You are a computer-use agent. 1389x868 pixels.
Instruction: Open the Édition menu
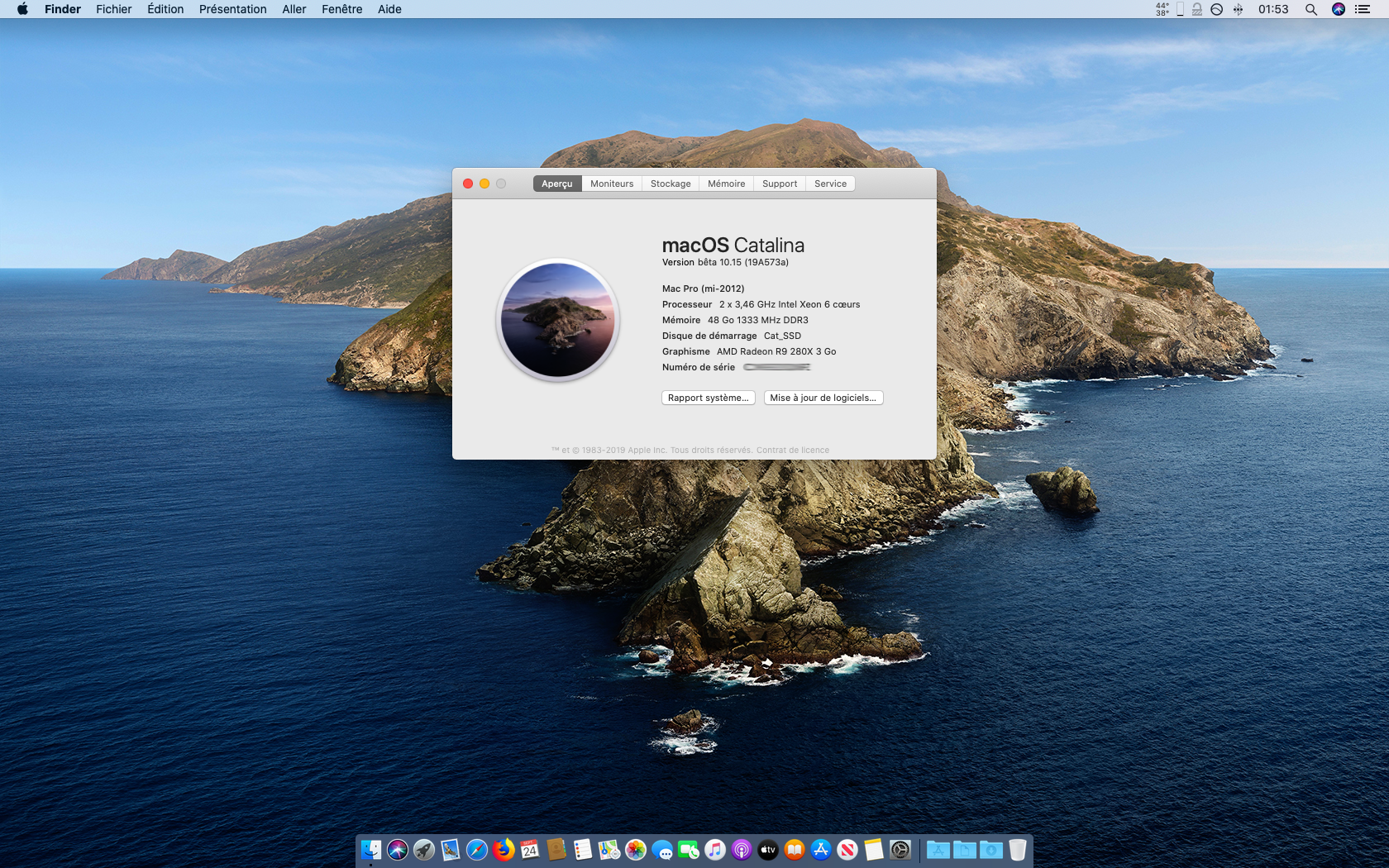click(165, 9)
